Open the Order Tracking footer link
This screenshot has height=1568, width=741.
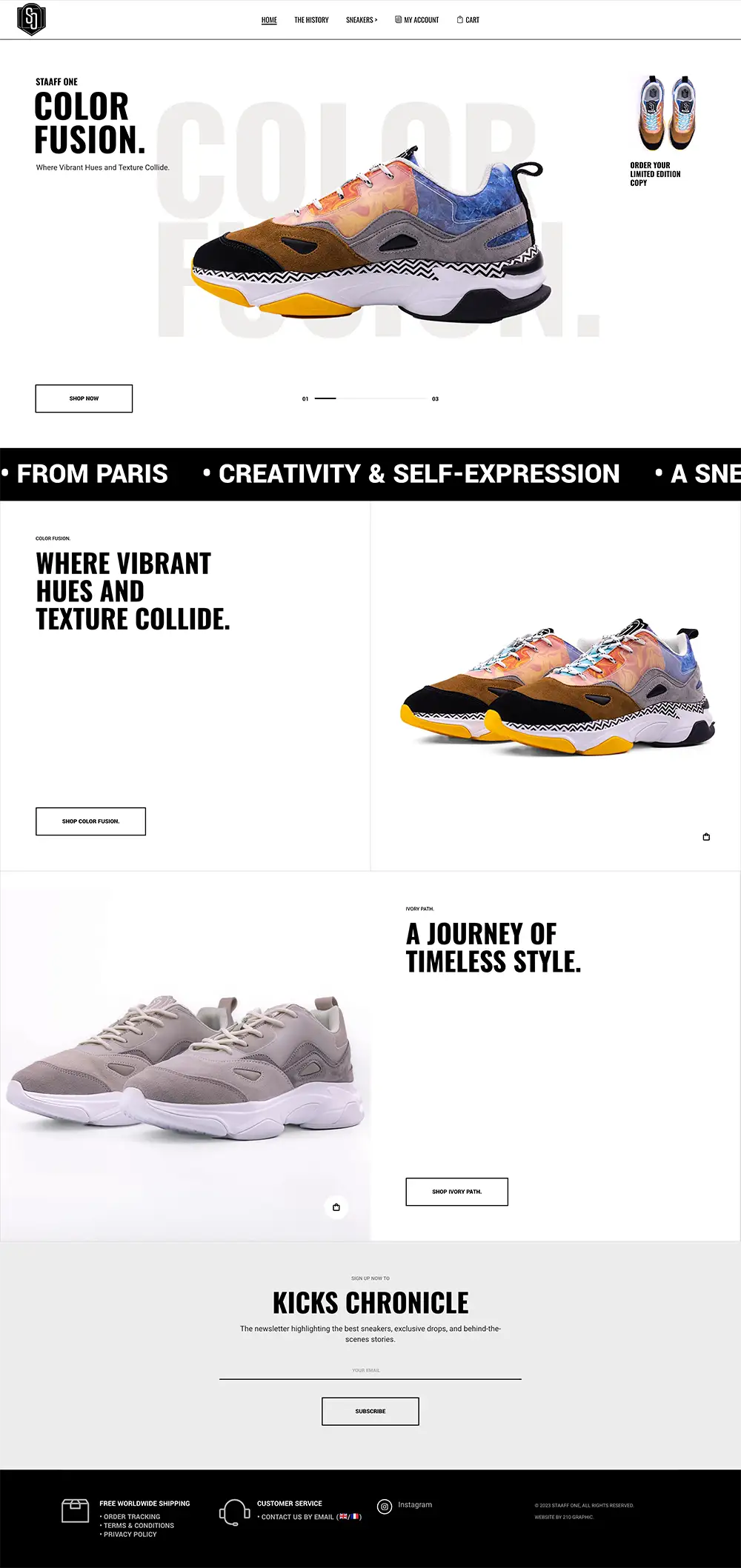pos(132,1517)
